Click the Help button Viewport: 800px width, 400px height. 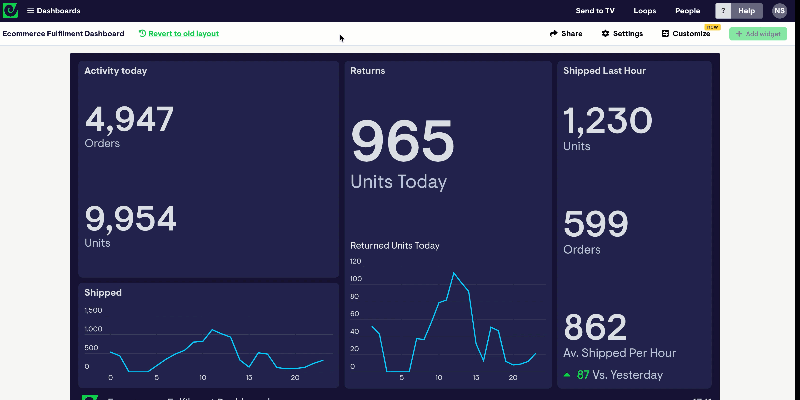coord(746,11)
